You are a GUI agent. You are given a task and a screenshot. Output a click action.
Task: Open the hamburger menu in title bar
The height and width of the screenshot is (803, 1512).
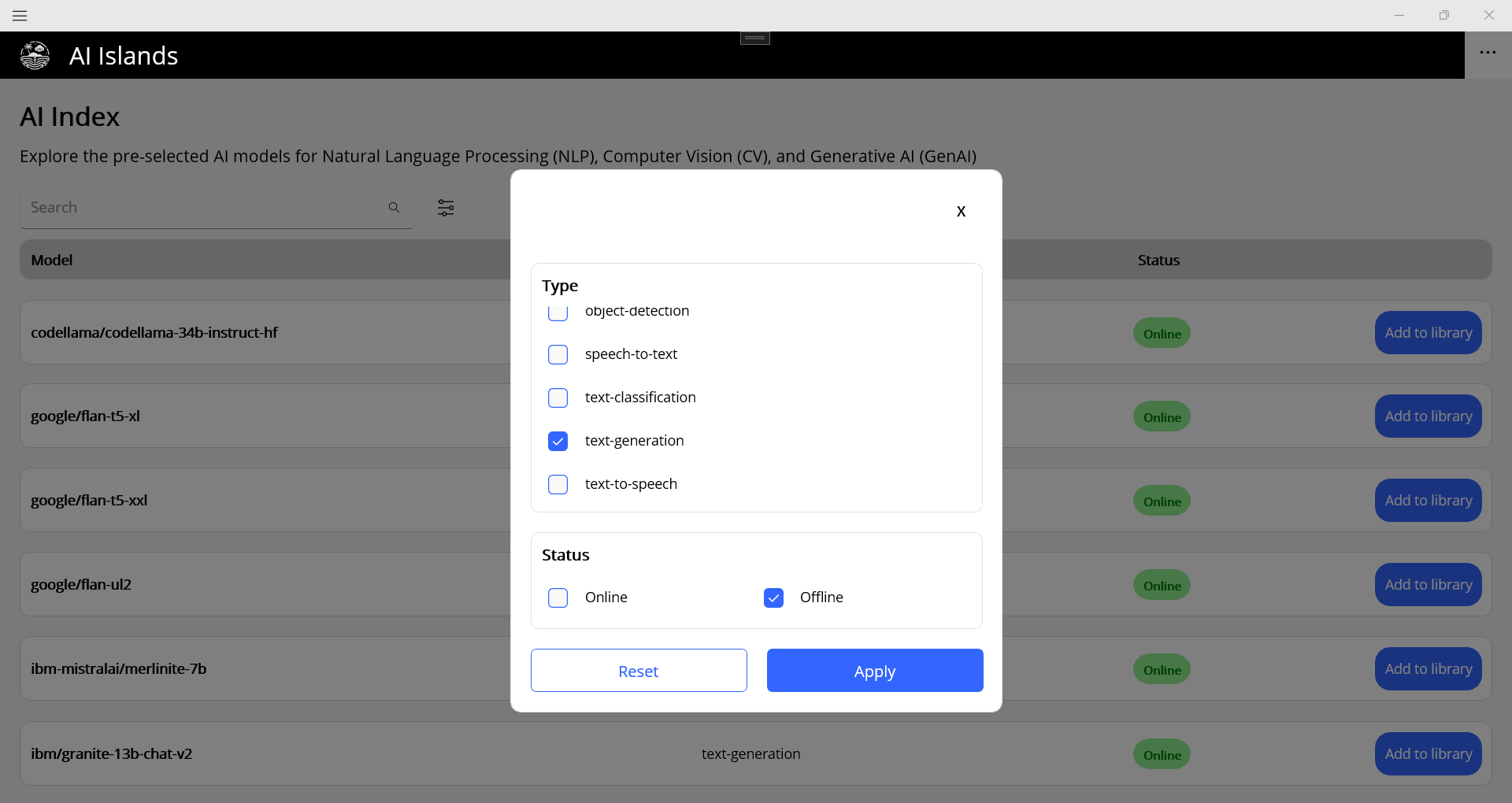(x=20, y=16)
